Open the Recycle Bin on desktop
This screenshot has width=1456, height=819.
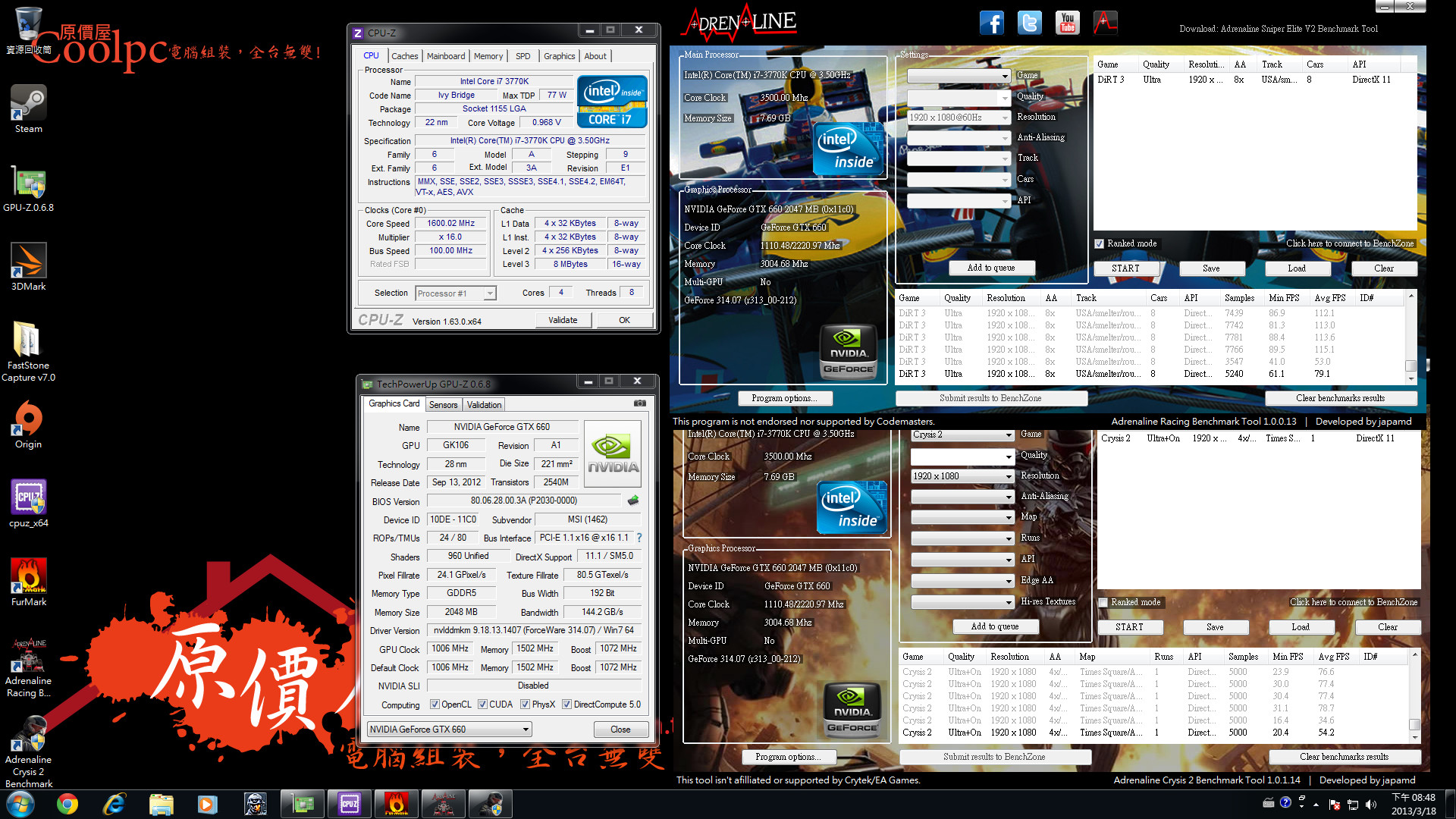point(28,30)
